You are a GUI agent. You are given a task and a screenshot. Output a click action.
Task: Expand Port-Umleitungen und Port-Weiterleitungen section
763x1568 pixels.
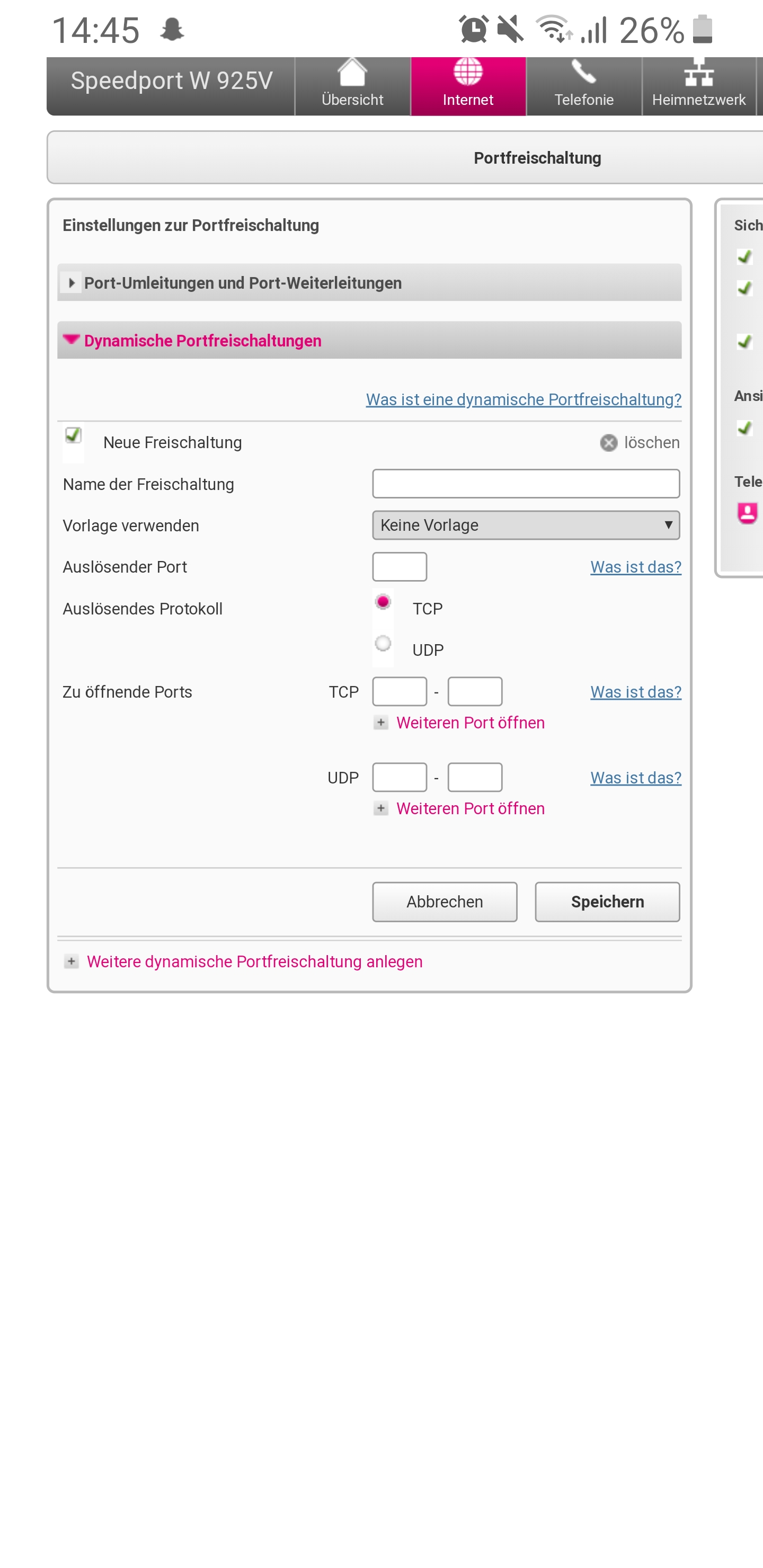coord(369,282)
